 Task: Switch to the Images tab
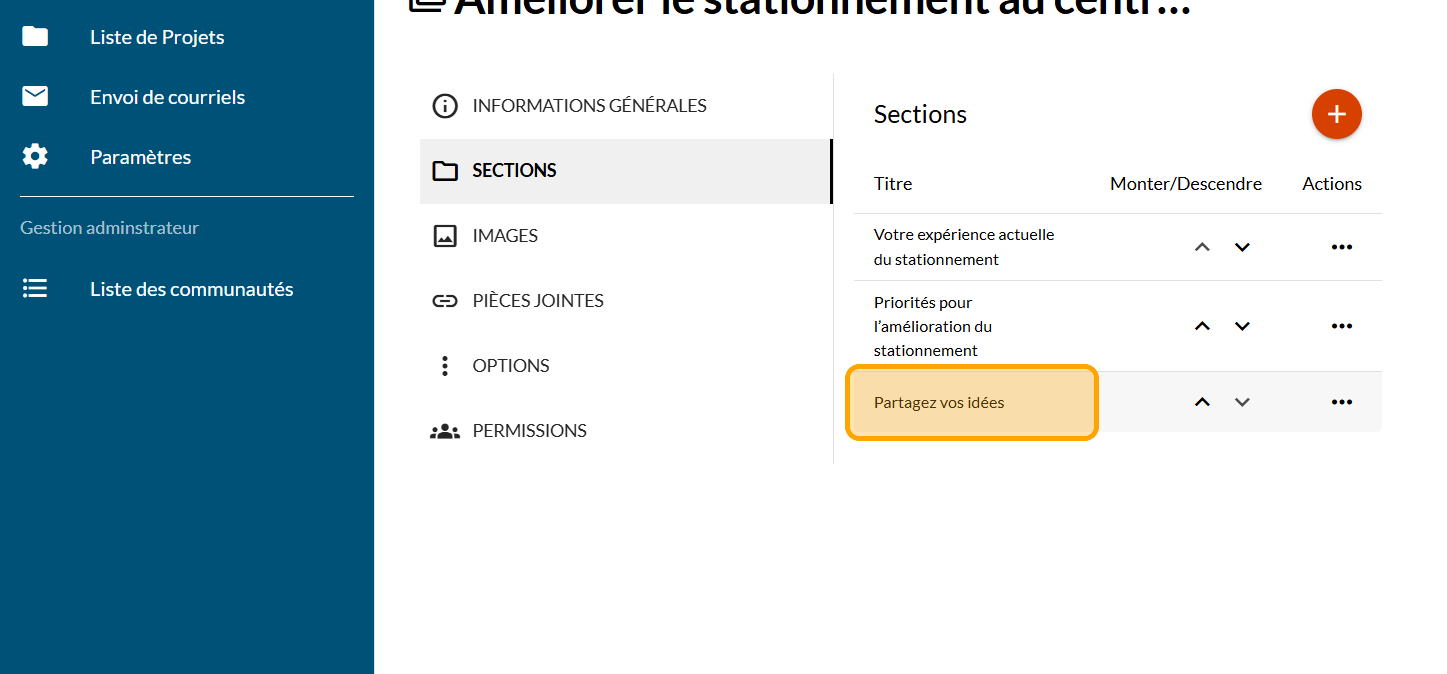[505, 236]
